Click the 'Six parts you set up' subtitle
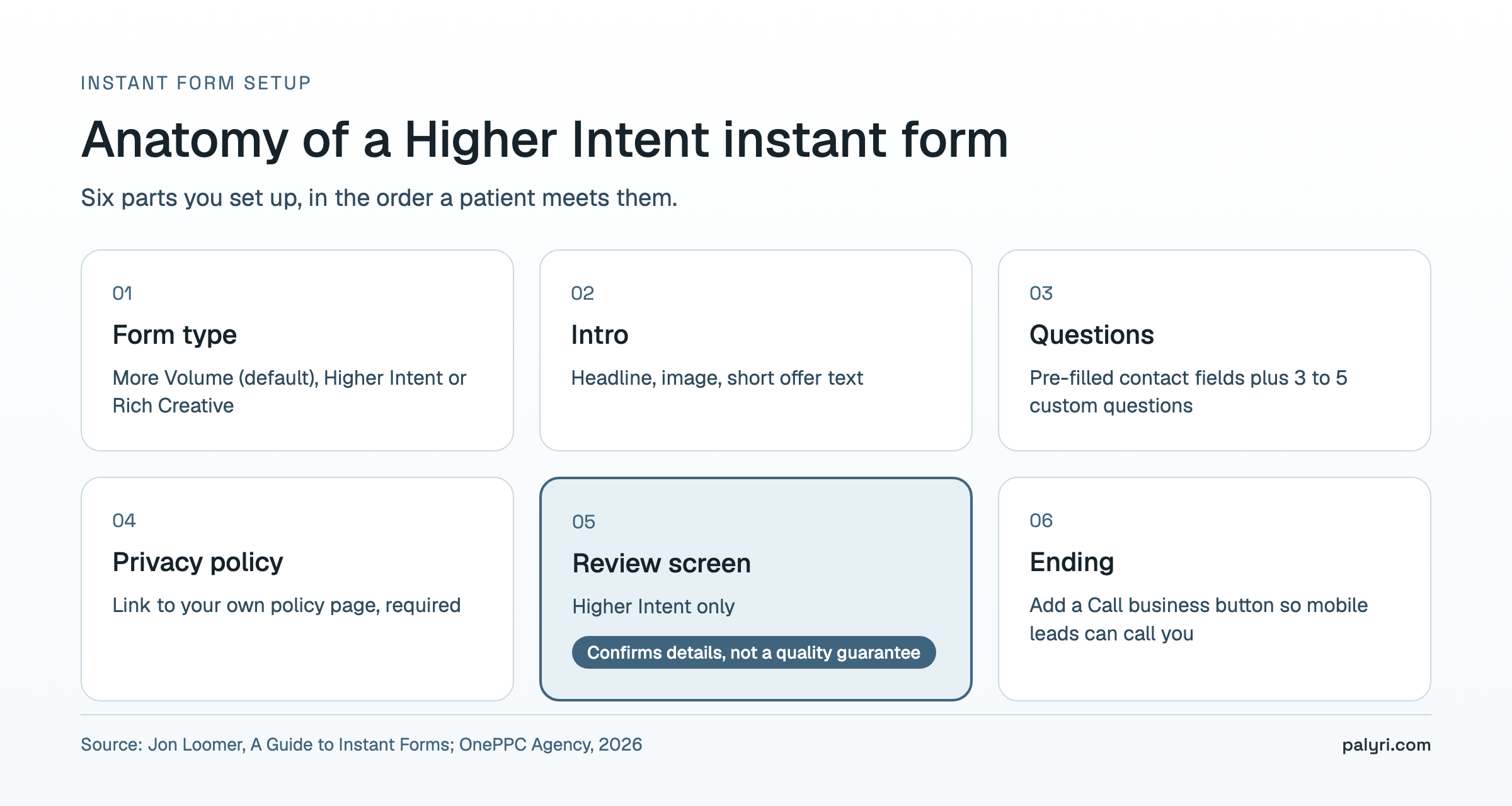The height and width of the screenshot is (806, 1512). coord(379,198)
